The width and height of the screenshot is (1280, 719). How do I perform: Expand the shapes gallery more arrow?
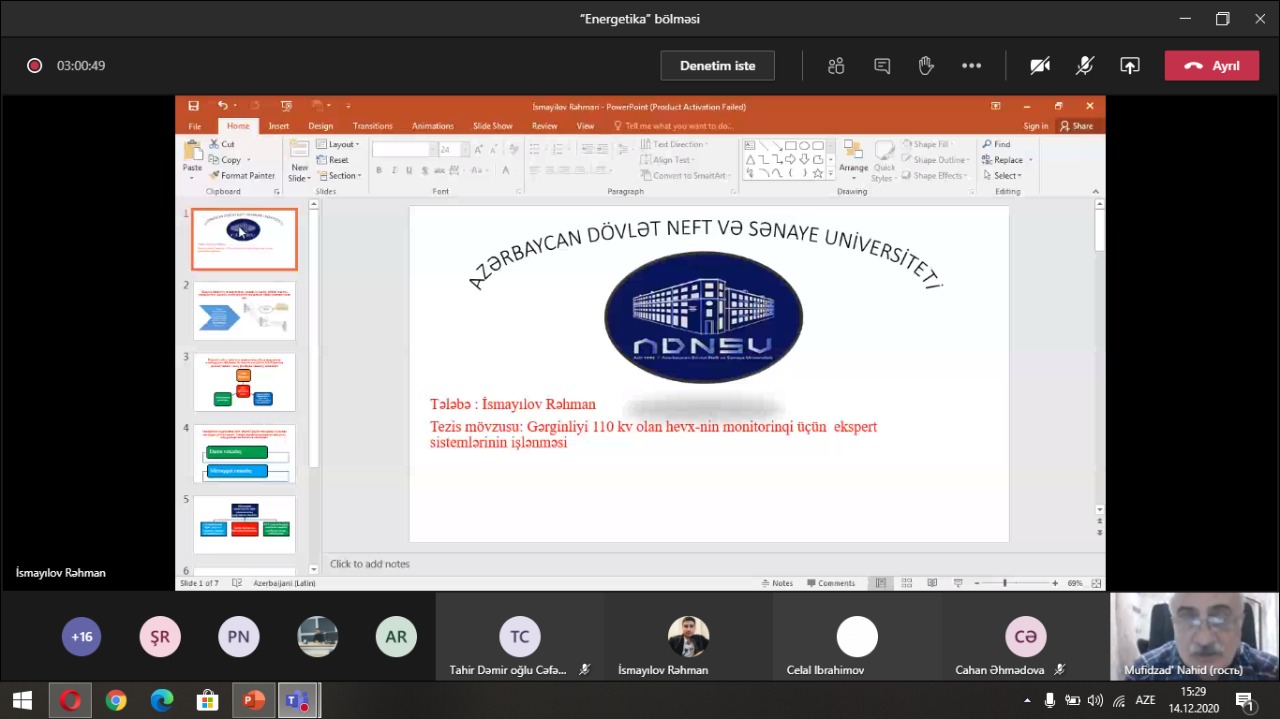[830, 173]
